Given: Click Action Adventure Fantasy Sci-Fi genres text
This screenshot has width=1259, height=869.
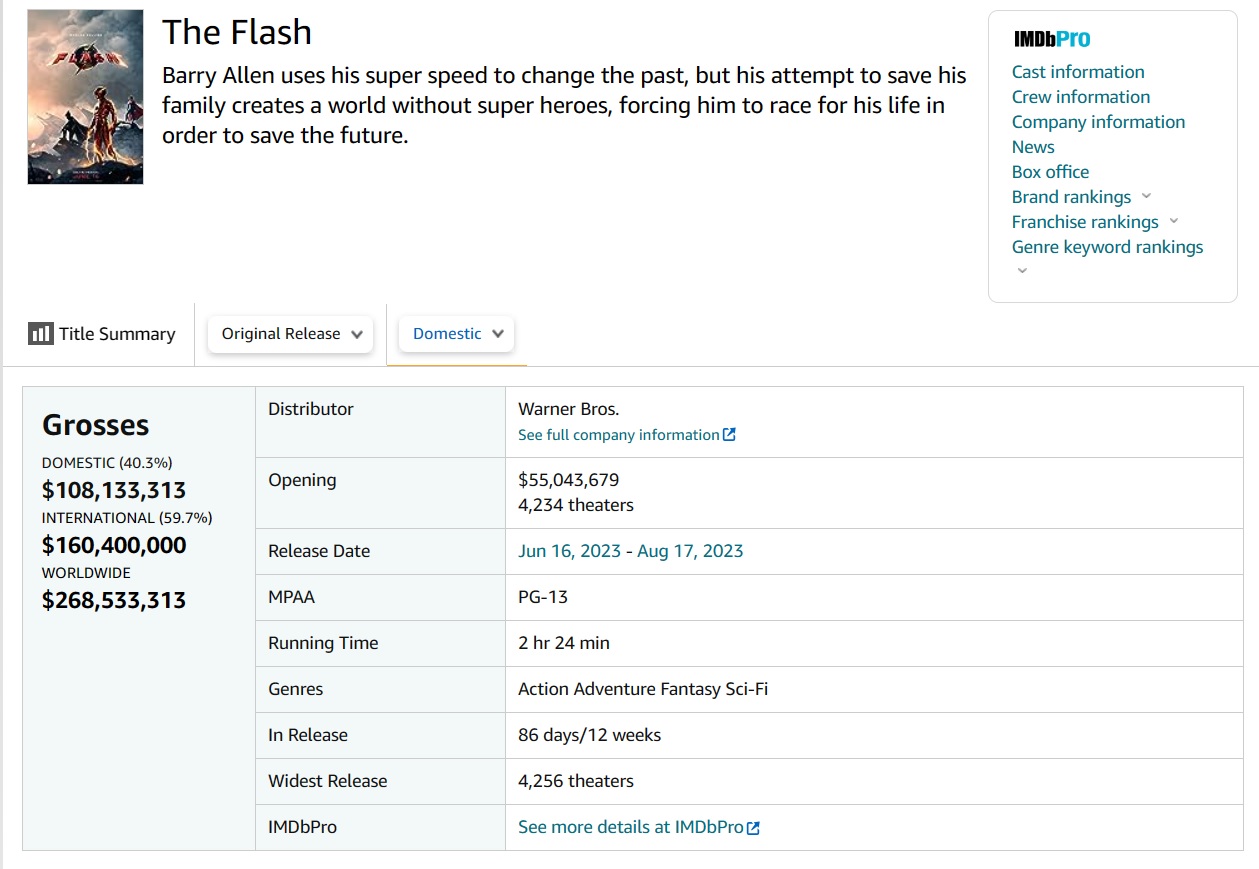Looking at the screenshot, I should (x=643, y=689).
